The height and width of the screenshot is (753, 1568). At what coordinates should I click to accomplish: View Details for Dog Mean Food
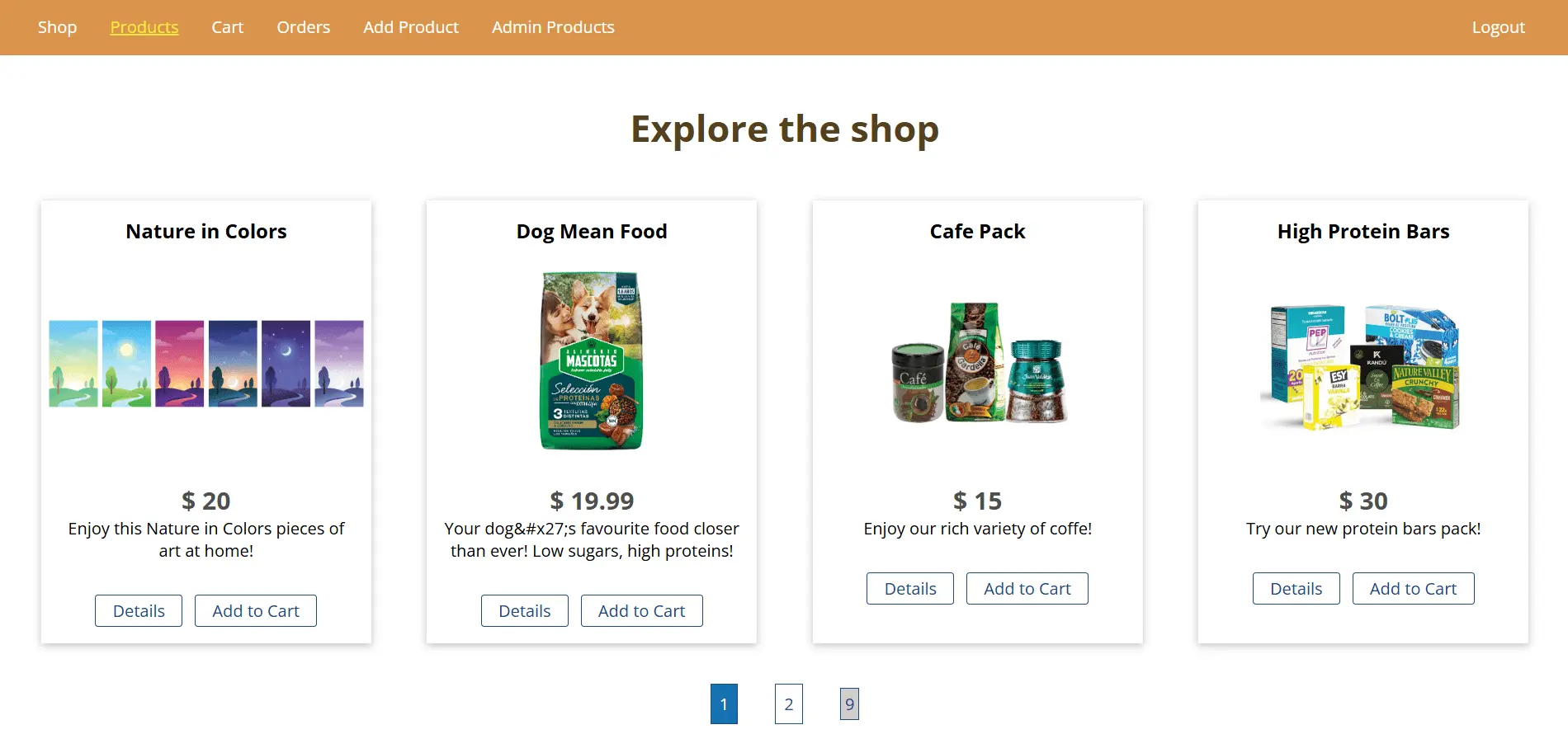pyautogui.click(x=525, y=611)
